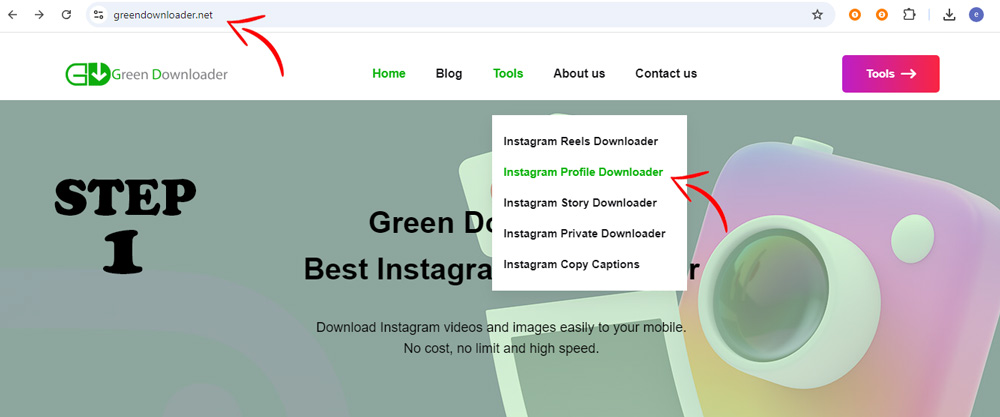The width and height of the screenshot is (1000, 417).
Task: Select Instagram Private Downloader
Action: click(x=584, y=233)
